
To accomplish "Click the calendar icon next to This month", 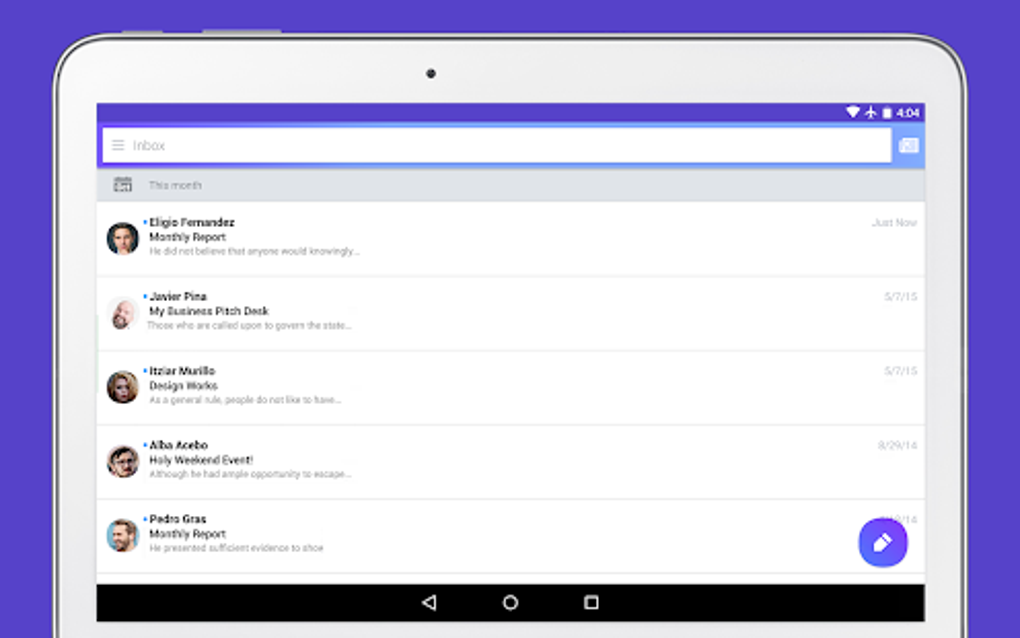I will [122, 185].
